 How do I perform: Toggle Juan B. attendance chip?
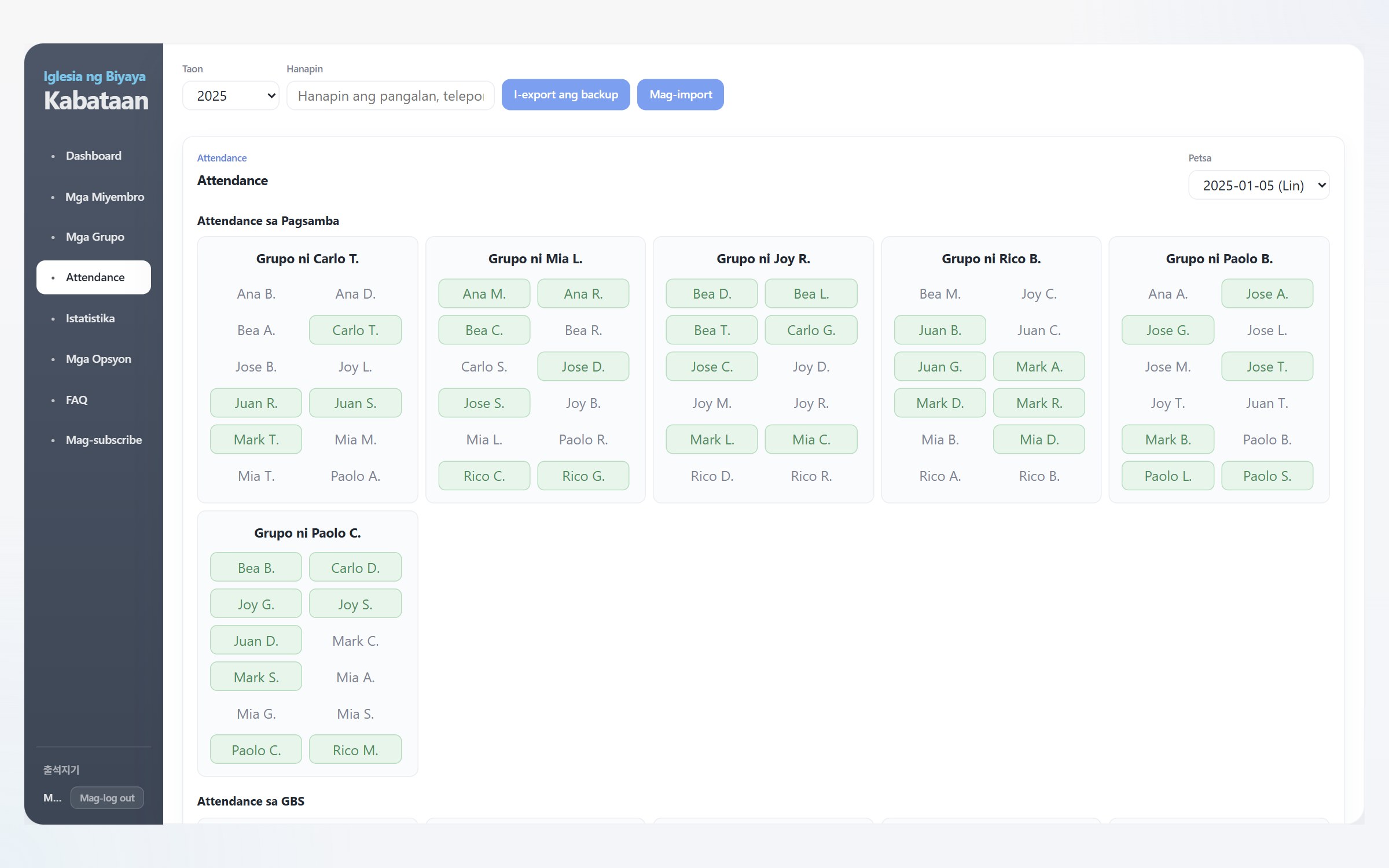coord(940,330)
